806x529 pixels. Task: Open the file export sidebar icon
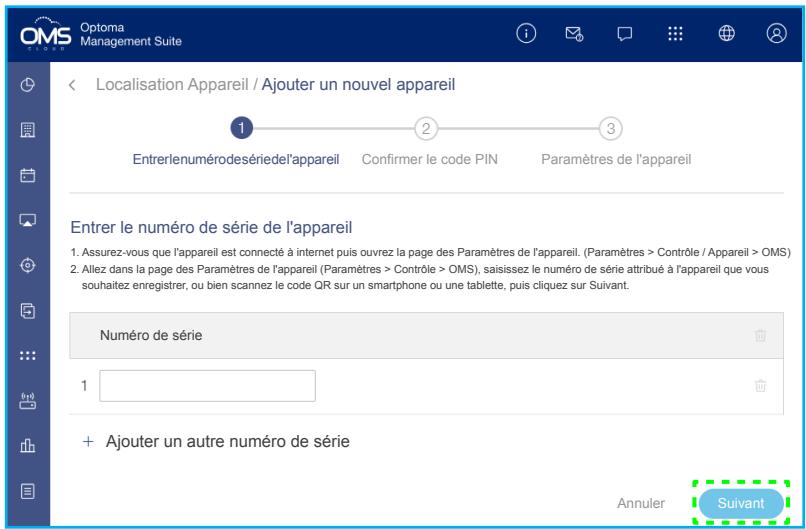click(28, 311)
